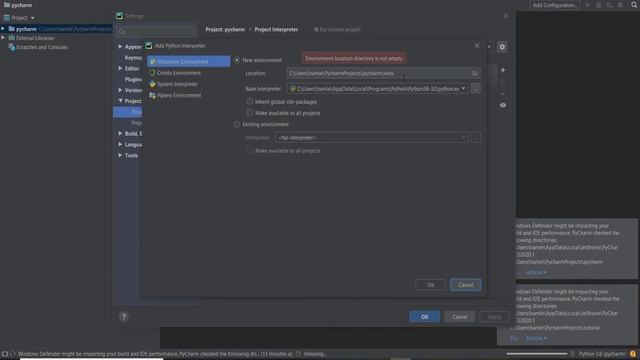The width and height of the screenshot is (640, 360).
Task: Toggle Make available to all projects under New environment
Action: [250, 113]
